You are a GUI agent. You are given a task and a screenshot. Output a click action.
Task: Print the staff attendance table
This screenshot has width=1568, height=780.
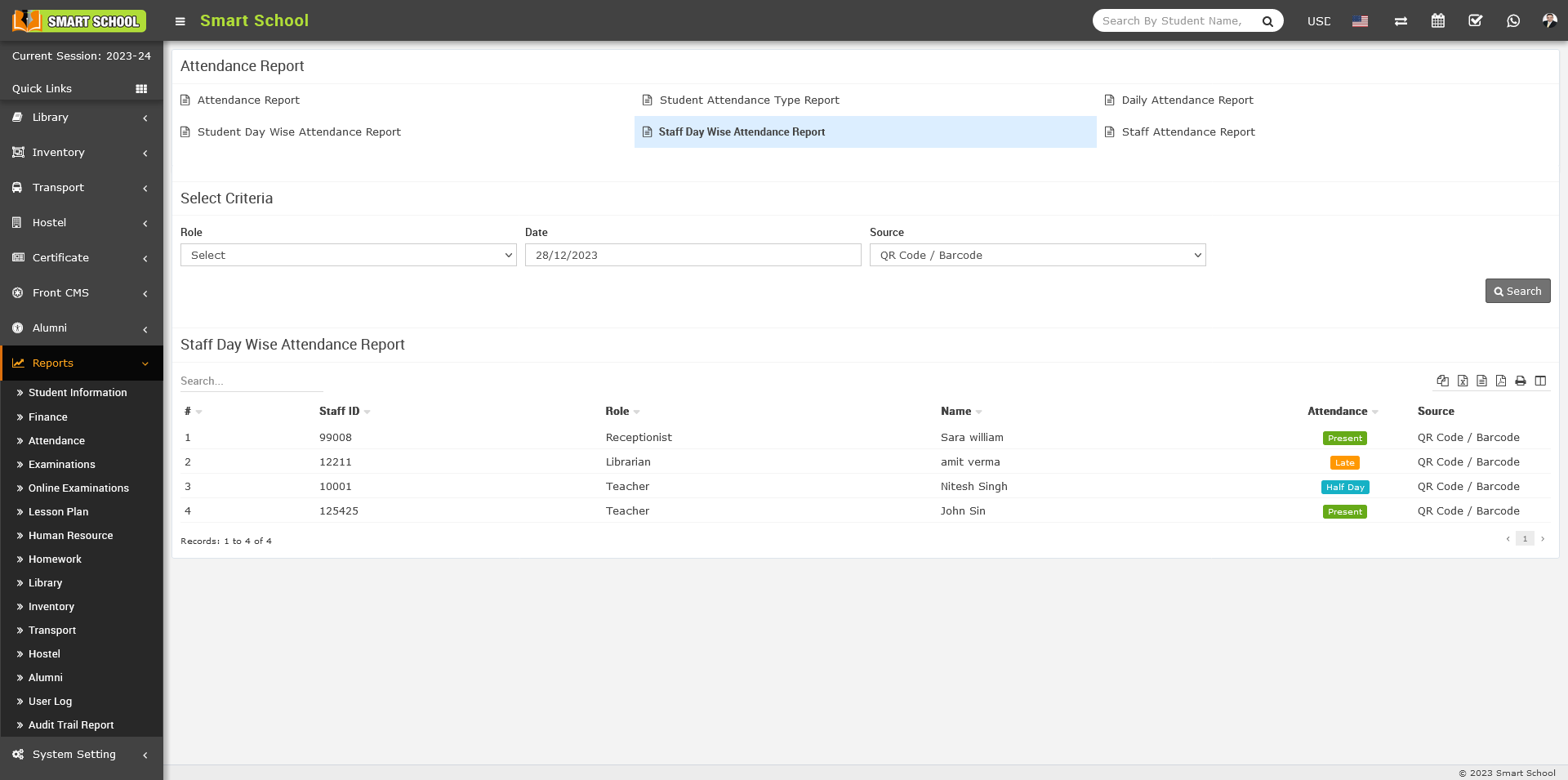[x=1521, y=381]
